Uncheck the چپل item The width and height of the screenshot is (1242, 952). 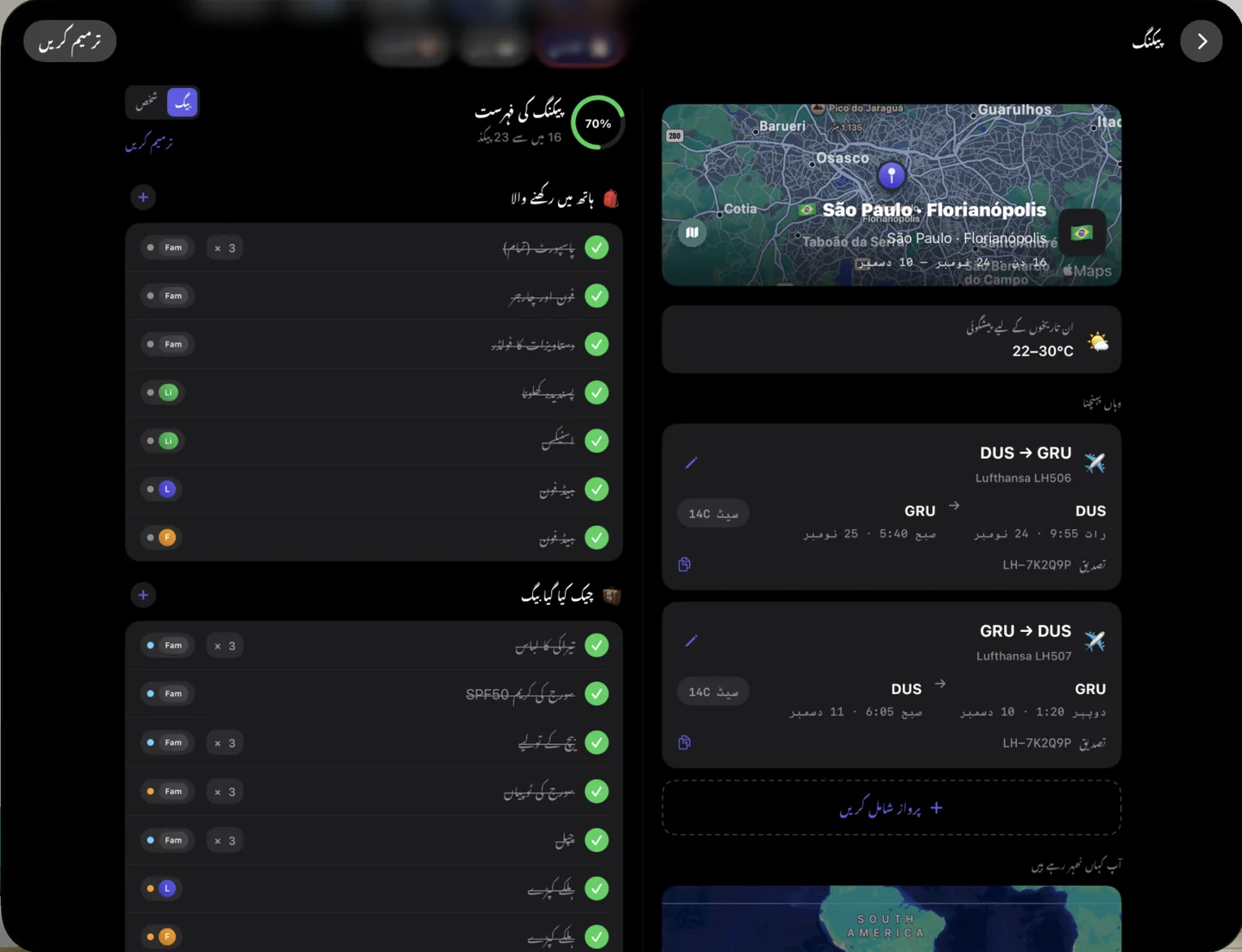597,840
